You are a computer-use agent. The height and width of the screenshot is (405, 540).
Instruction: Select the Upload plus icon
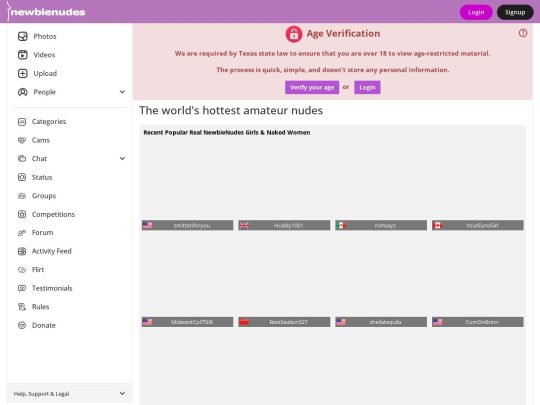(23, 73)
